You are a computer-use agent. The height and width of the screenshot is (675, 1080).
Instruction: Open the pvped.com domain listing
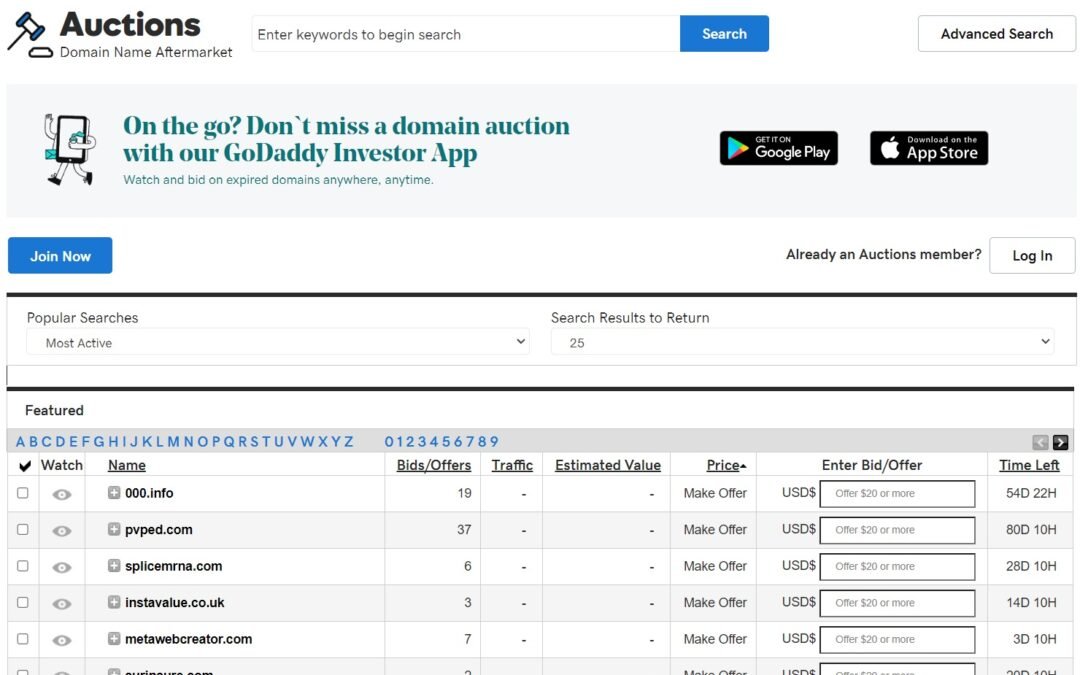click(158, 530)
